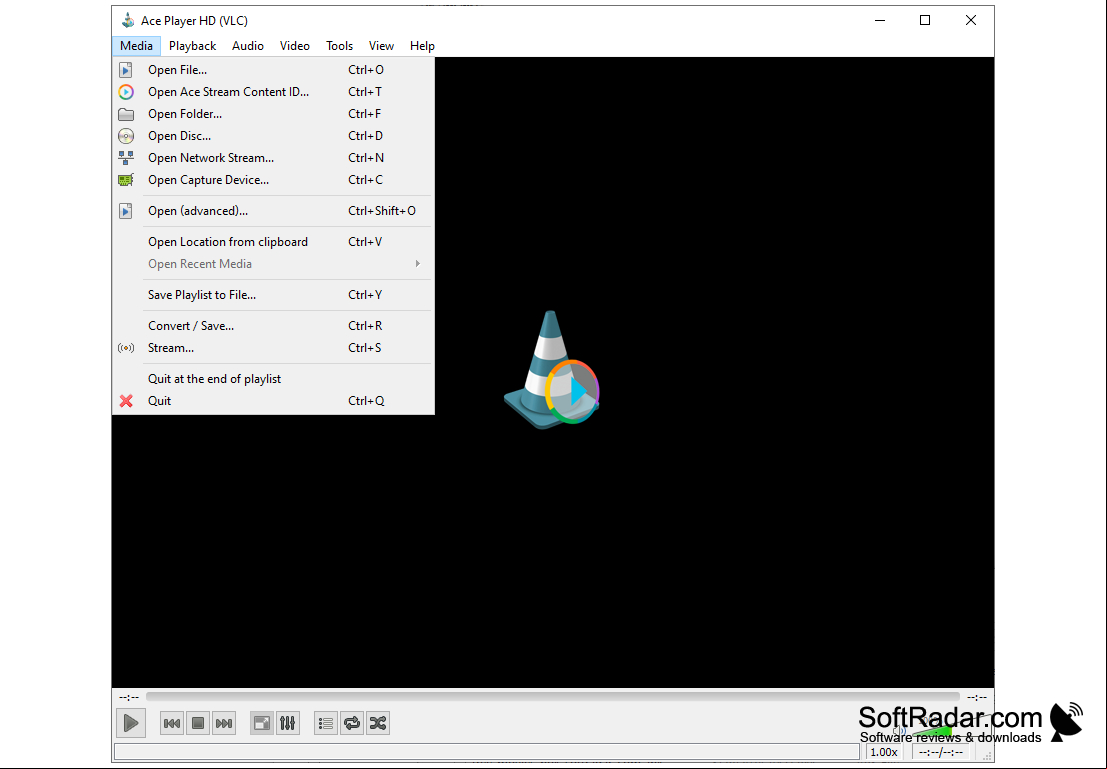The width and height of the screenshot is (1107, 769).
Task: Click the capture card icon in menu
Action: 126,180
